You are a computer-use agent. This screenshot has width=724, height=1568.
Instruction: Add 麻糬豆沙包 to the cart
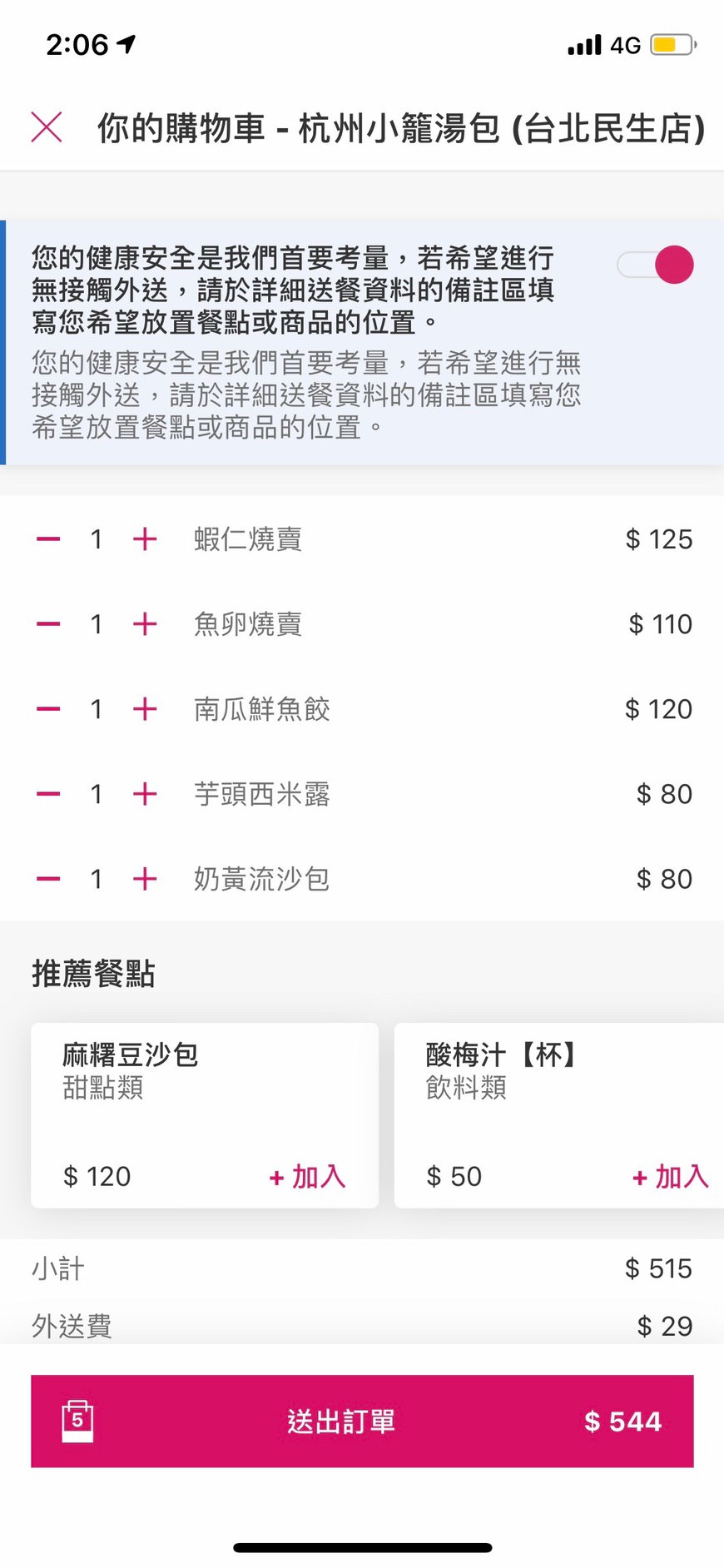pos(307,1177)
